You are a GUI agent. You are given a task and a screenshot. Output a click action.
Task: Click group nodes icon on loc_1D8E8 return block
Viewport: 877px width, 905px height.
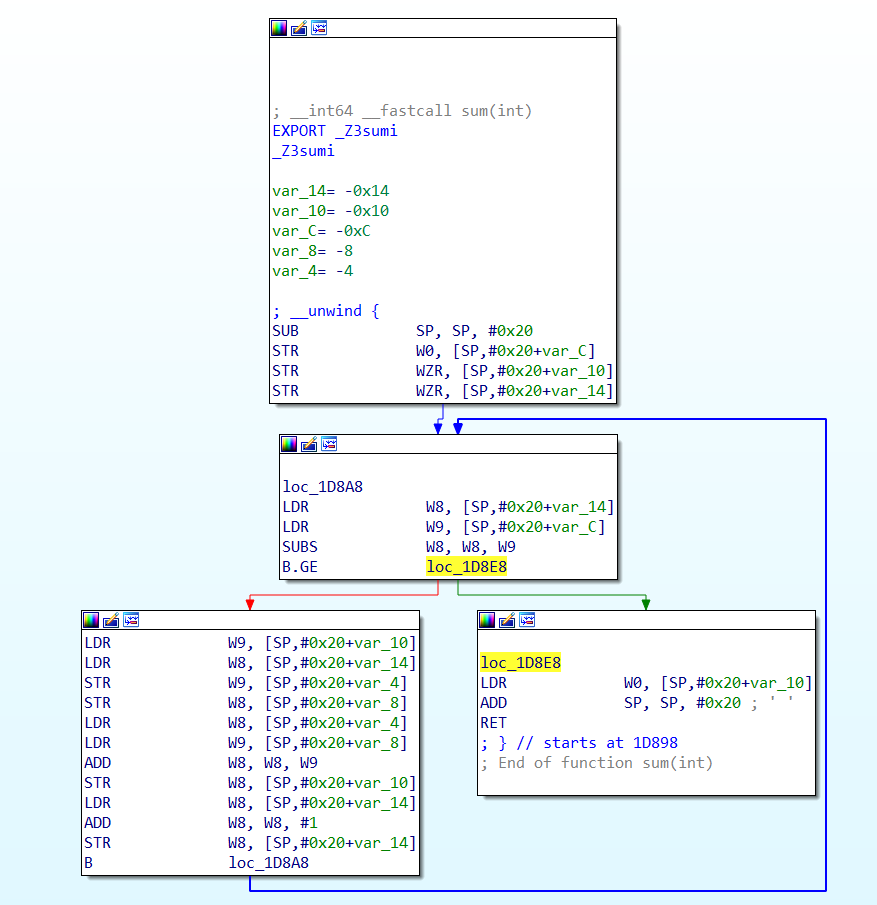(527, 620)
